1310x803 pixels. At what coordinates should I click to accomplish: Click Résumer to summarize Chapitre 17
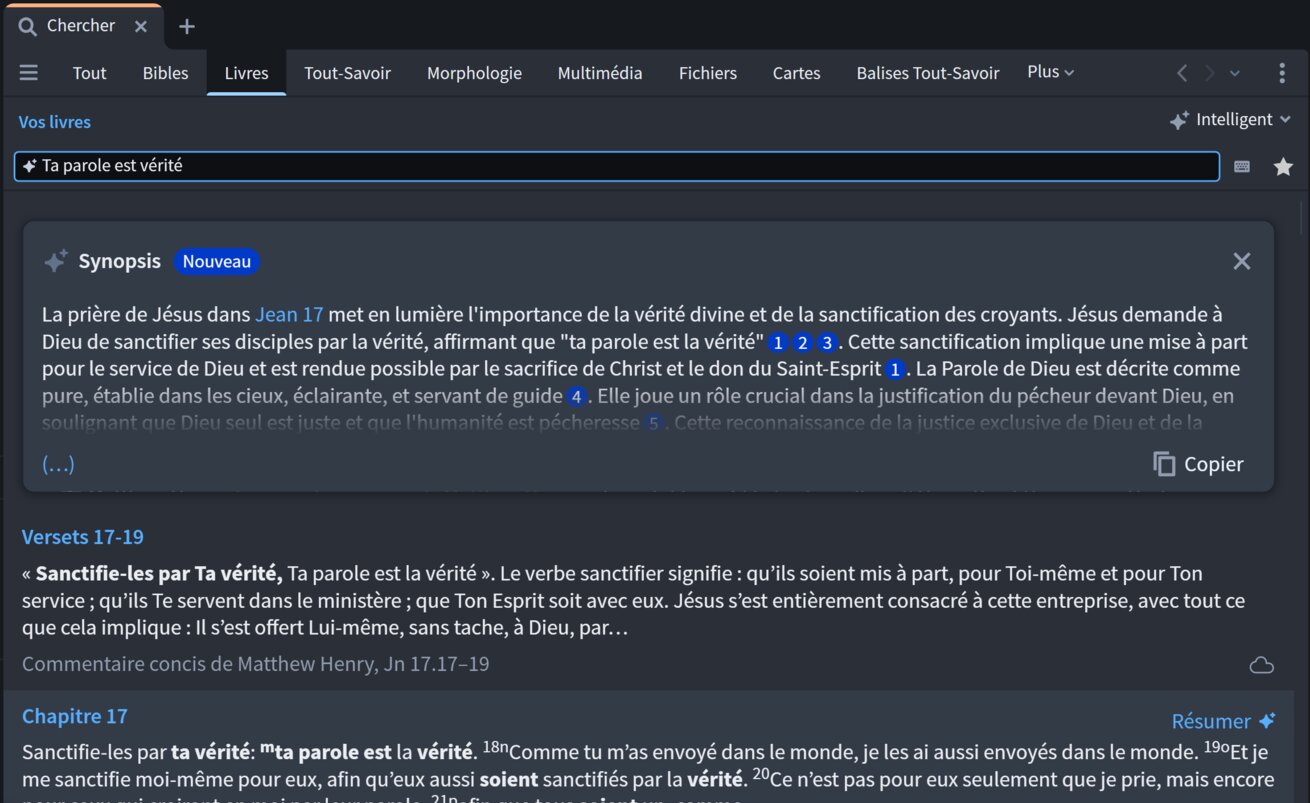click(x=1222, y=721)
